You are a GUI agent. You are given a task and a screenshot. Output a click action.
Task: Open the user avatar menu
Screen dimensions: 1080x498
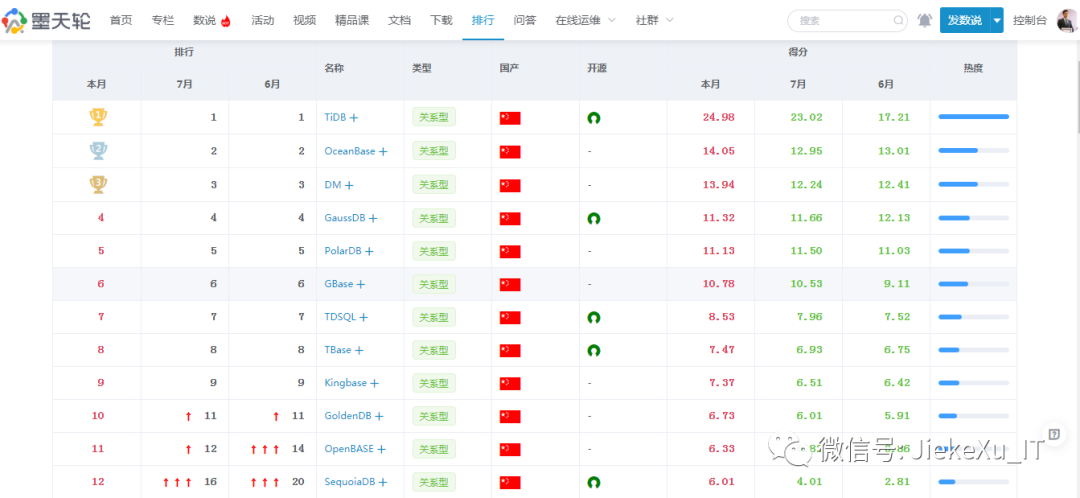click(x=1065, y=21)
